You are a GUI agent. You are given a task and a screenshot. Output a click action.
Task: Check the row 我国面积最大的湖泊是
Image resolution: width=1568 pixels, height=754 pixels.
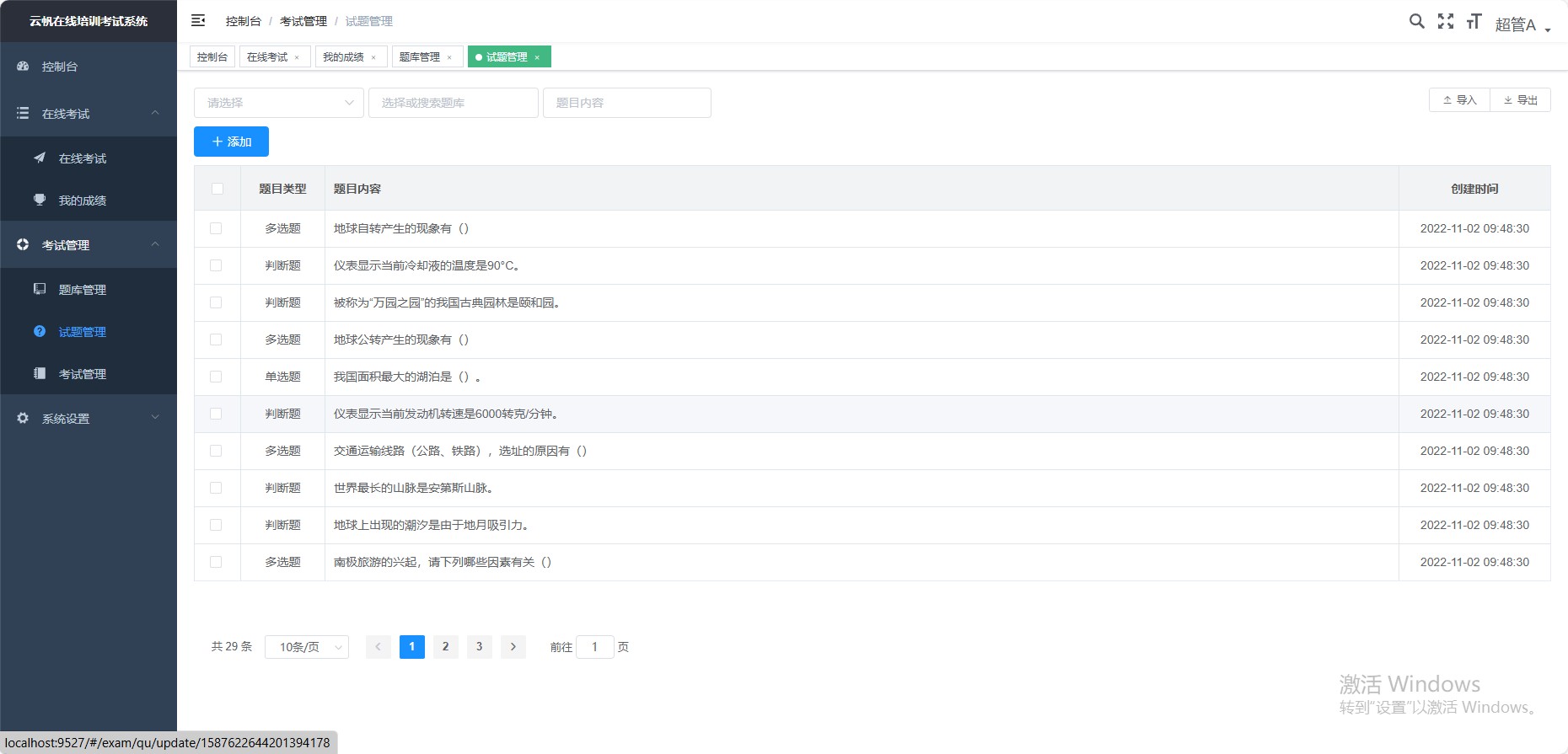pos(216,377)
